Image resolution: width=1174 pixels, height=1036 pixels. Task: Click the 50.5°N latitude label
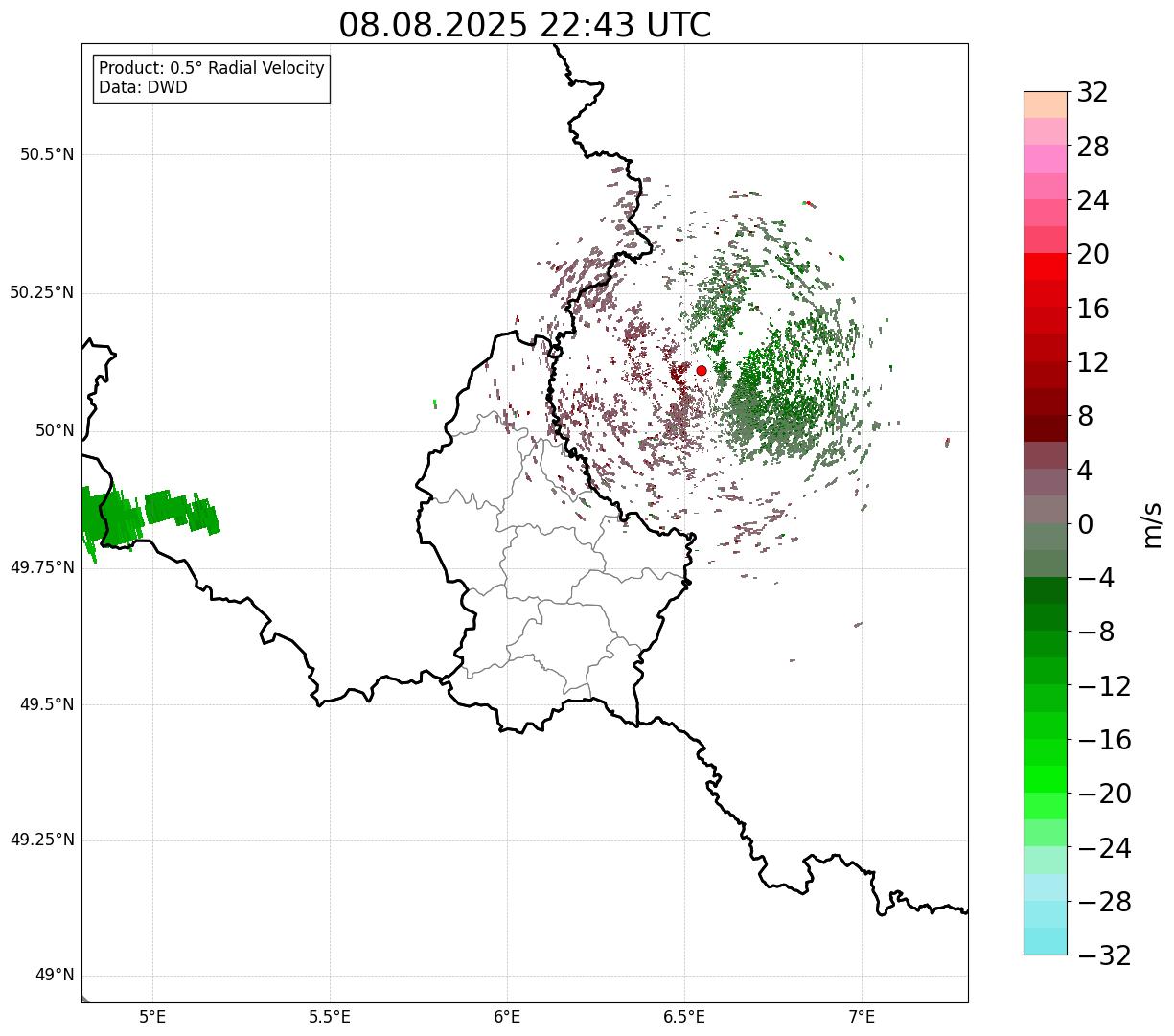click(x=47, y=154)
